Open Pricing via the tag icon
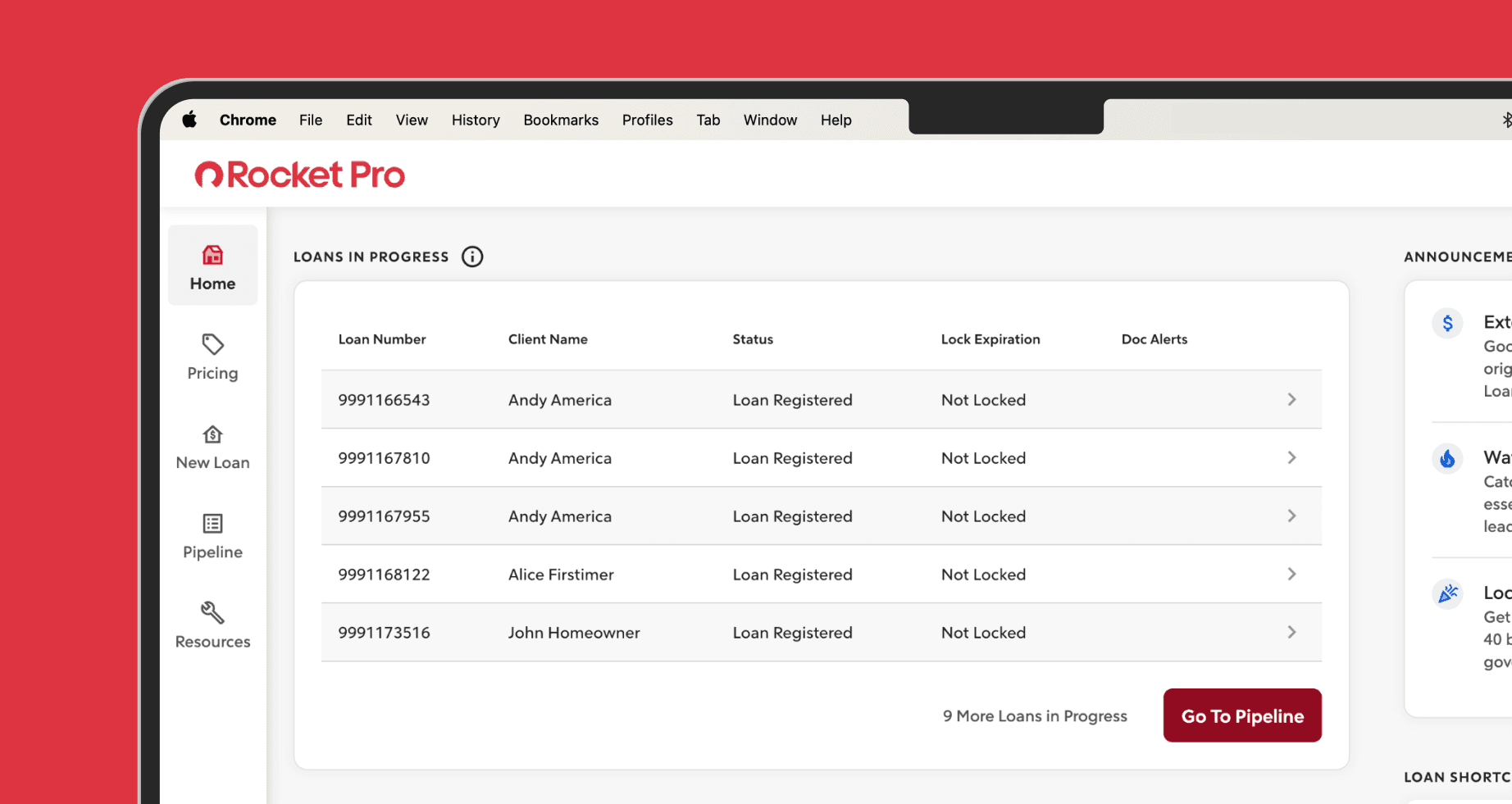Viewport: 1512px width, 804px height. pos(212,344)
